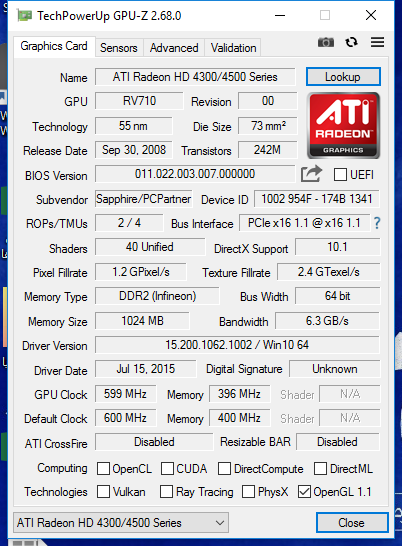Tick the Ray Tracing checkbox
Screen dimensions: 402x546
pyautogui.click(x=166, y=492)
